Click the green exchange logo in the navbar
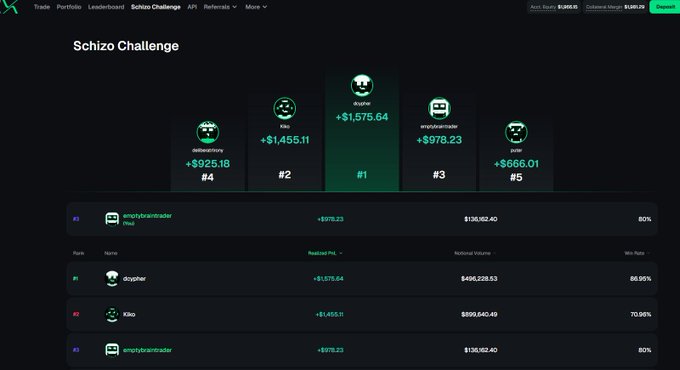This screenshot has height=370, width=680. [9, 7]
